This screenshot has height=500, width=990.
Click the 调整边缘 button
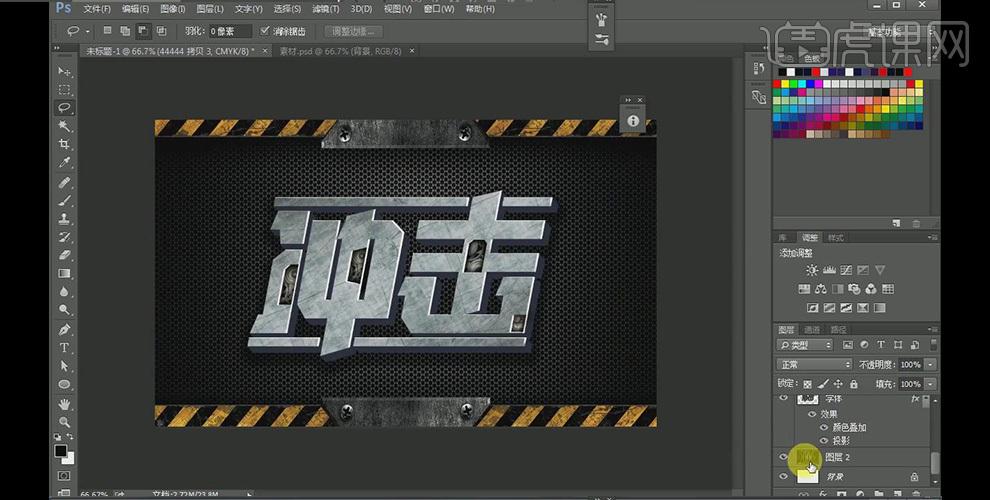(352, 31)
